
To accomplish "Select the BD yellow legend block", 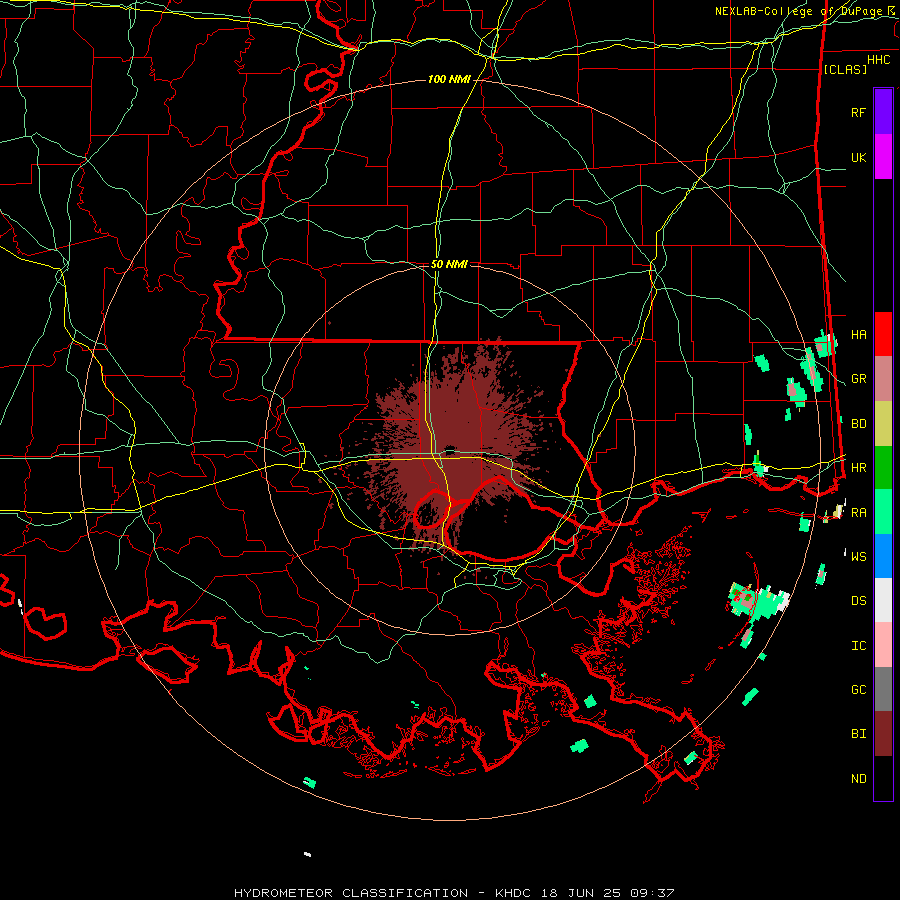I will point(883,424).
